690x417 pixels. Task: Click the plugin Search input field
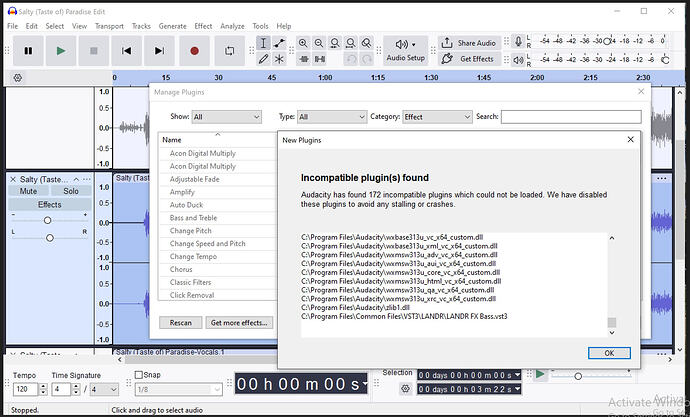click(x=570, y=117)
